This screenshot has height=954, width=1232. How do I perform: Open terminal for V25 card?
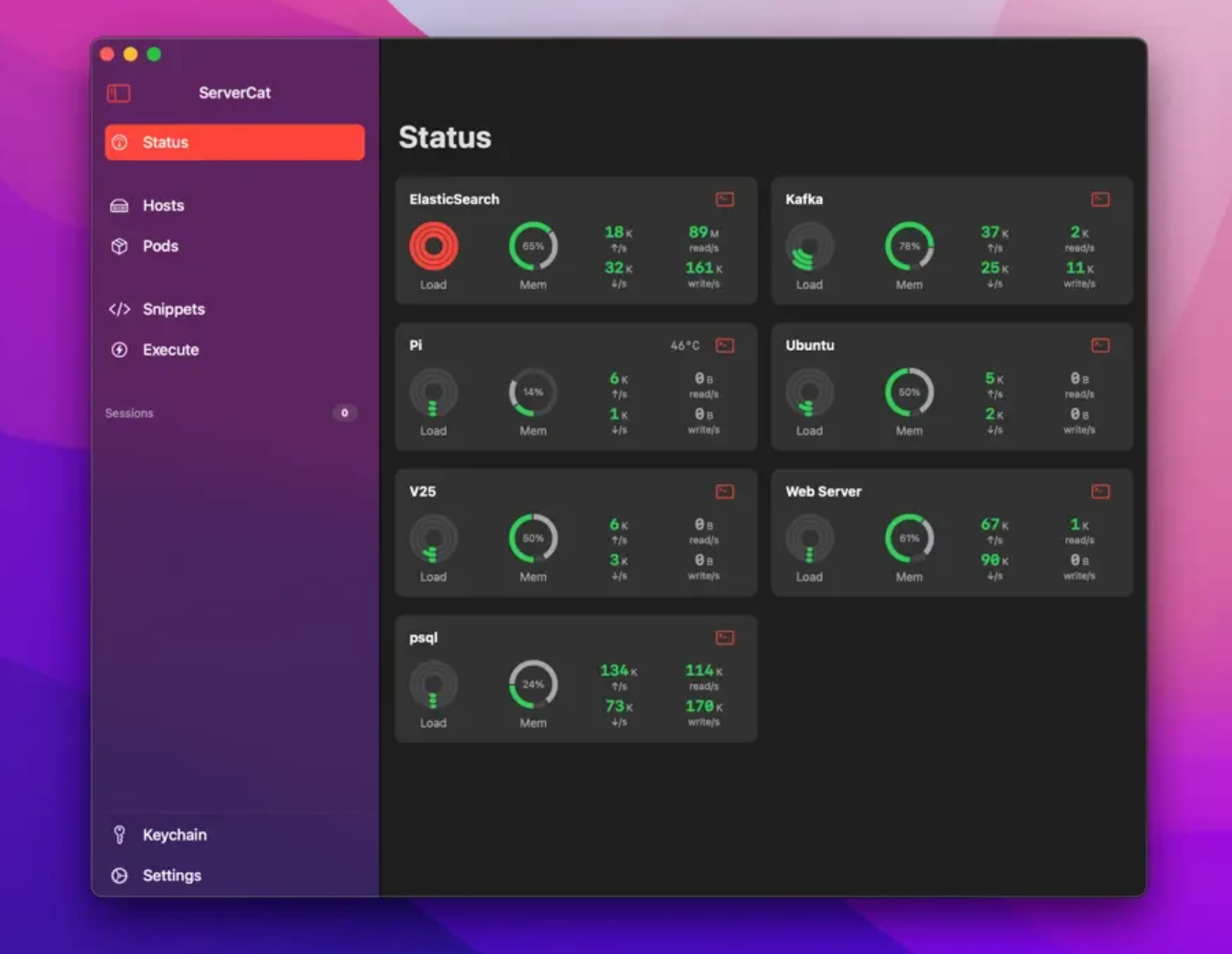coord(724,492)
